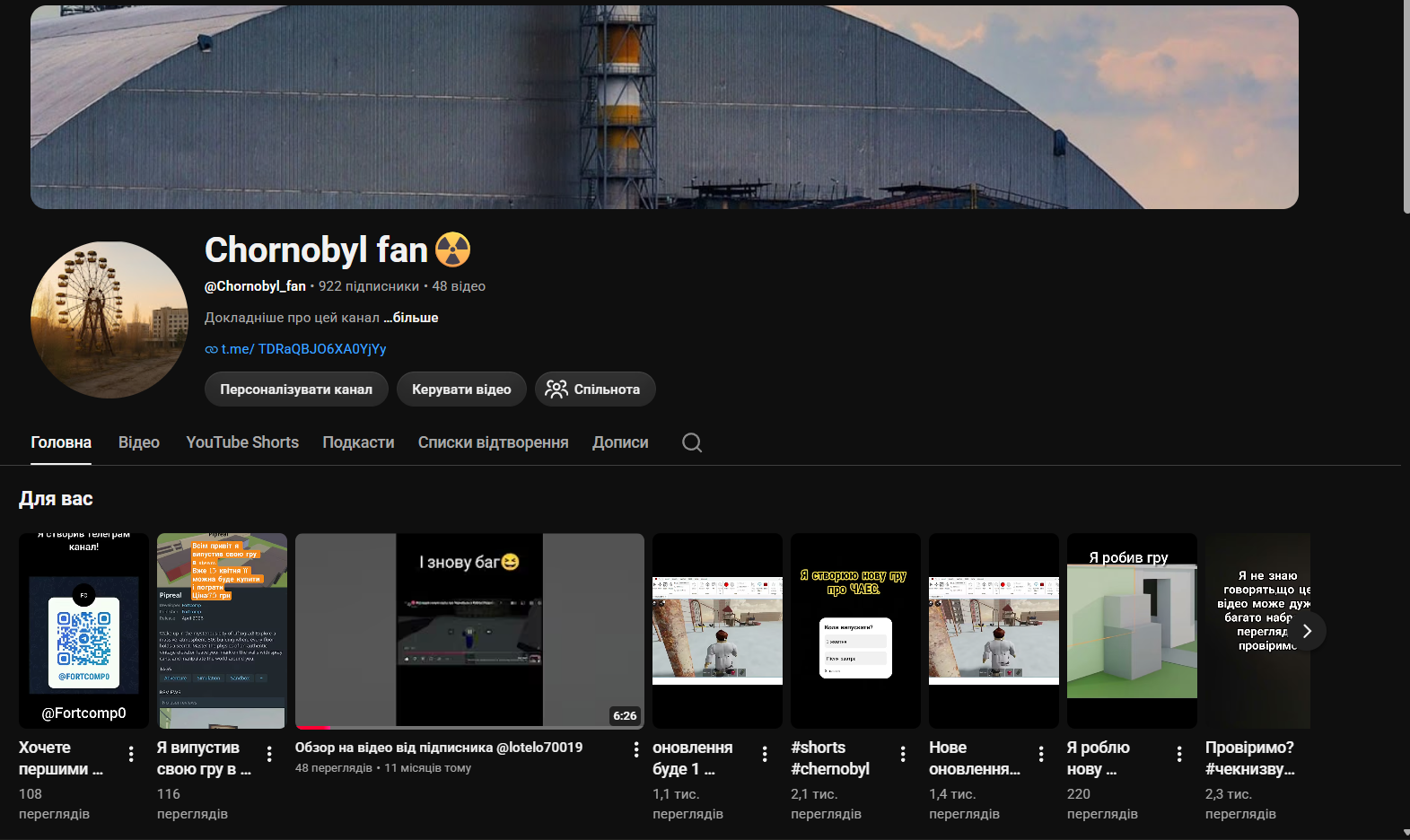
Task: Open the channel search magnifier icon
Action: click(692, 442)
